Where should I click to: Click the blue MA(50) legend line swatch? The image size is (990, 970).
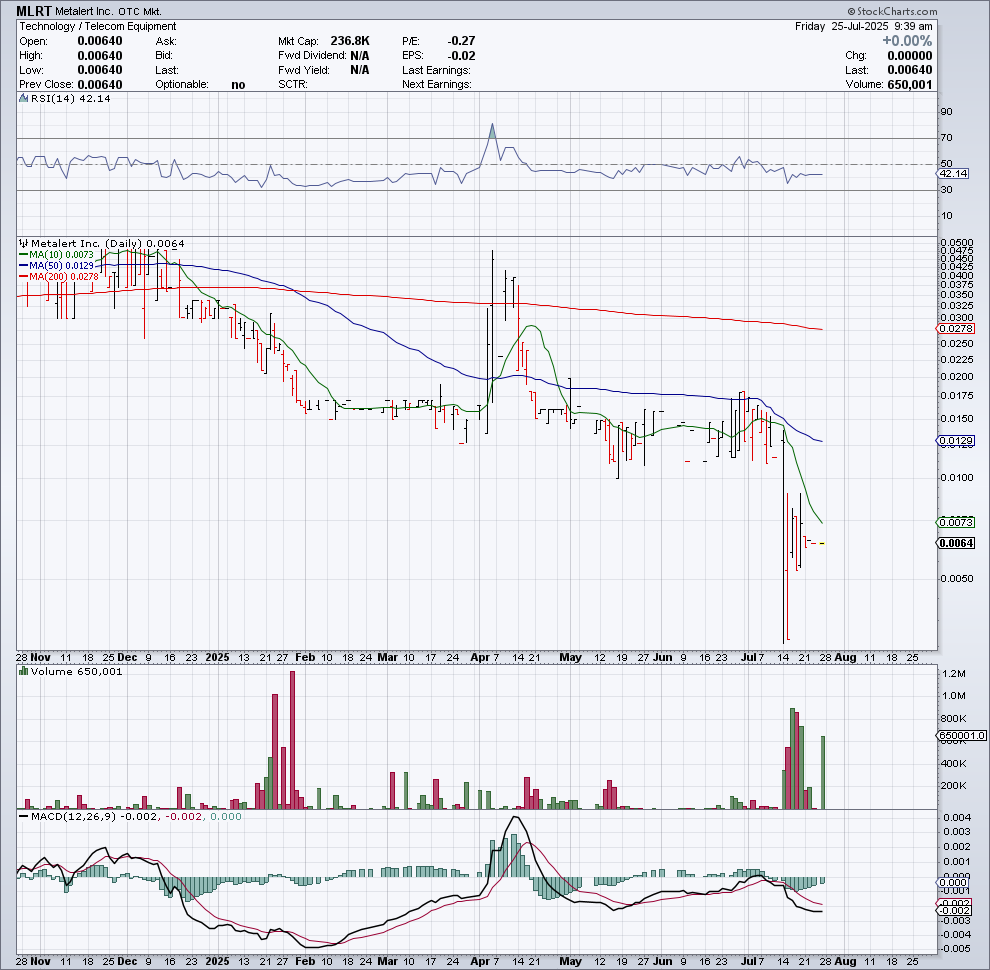[x=23, y=266]
